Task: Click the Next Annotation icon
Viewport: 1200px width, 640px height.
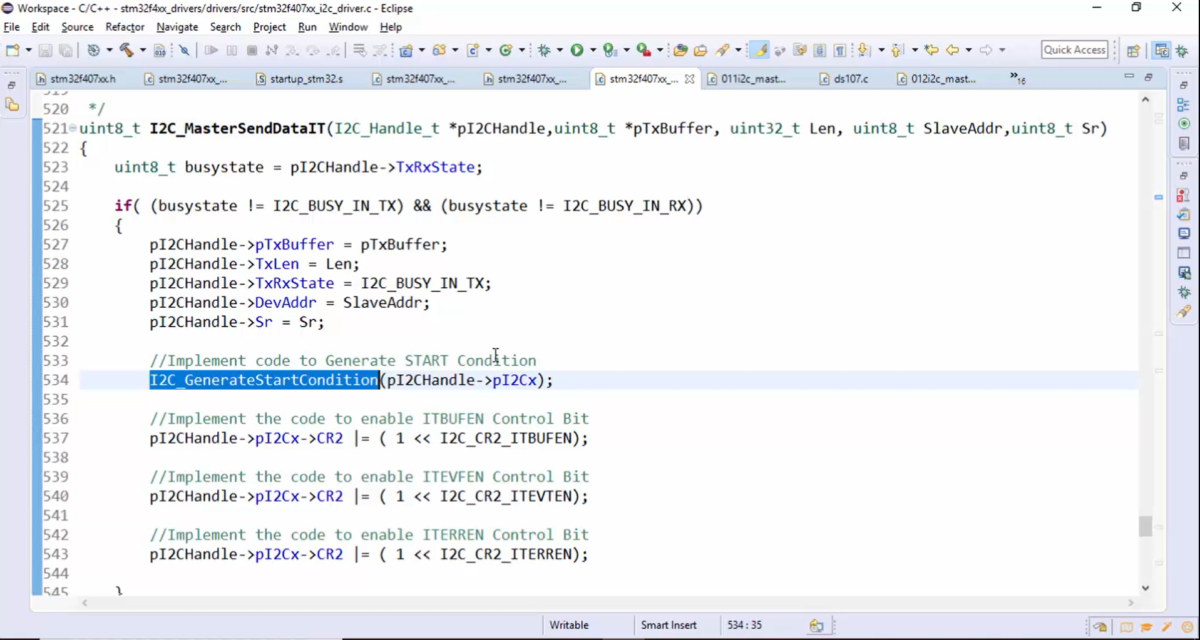Action: click(864, 50)
